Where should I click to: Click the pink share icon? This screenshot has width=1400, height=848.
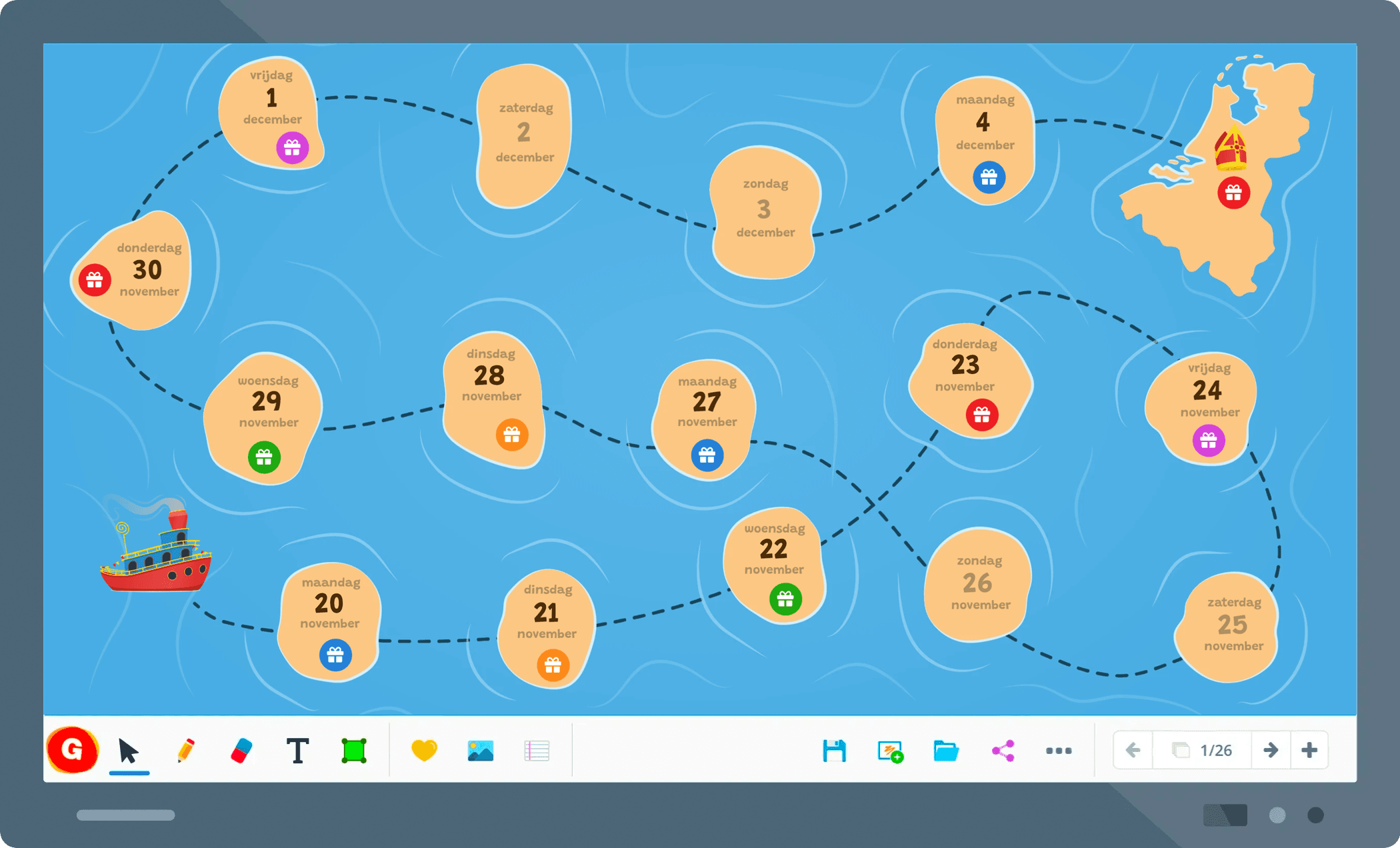coord(1003,751)
